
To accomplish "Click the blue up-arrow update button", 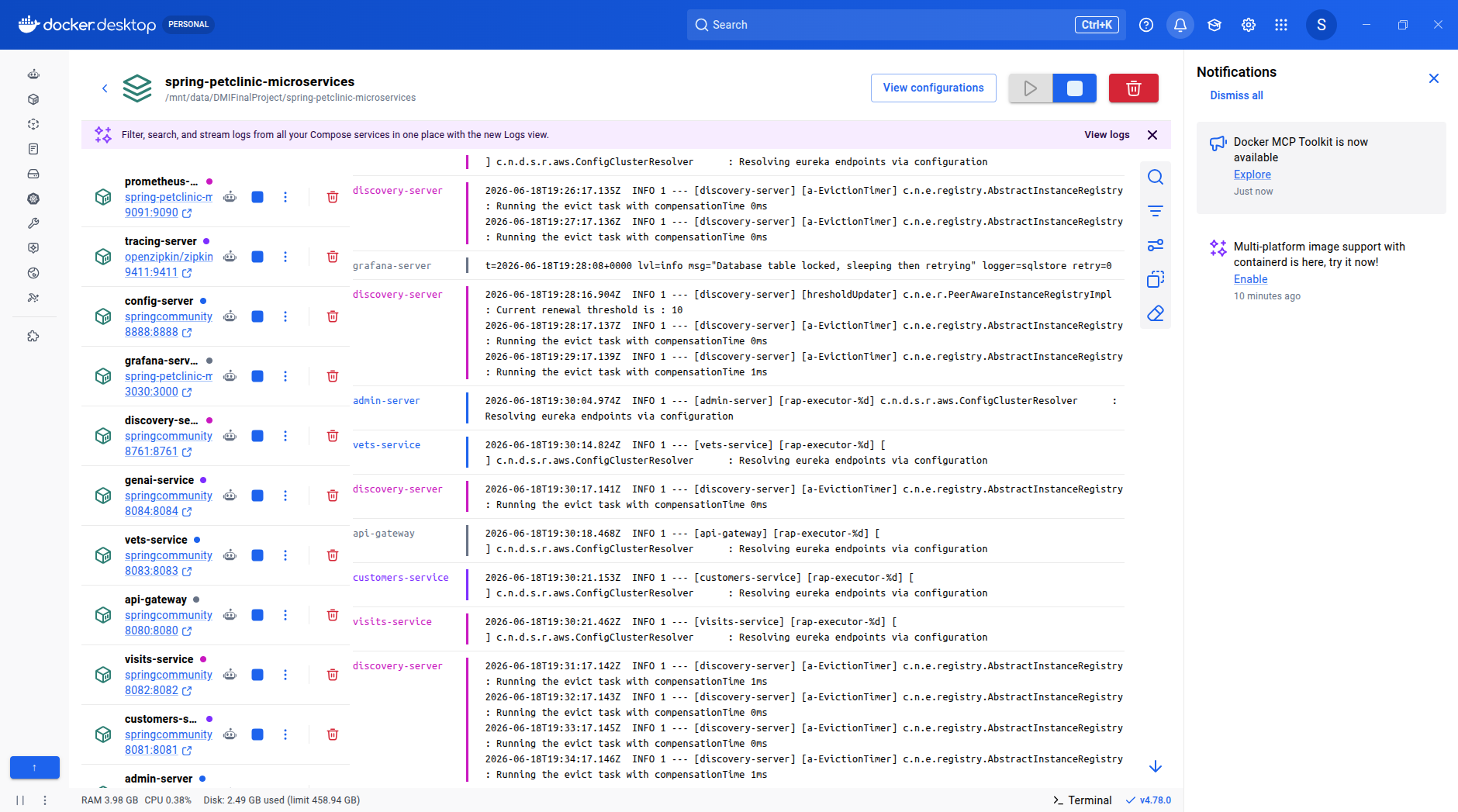I will [x=35, y=767].
